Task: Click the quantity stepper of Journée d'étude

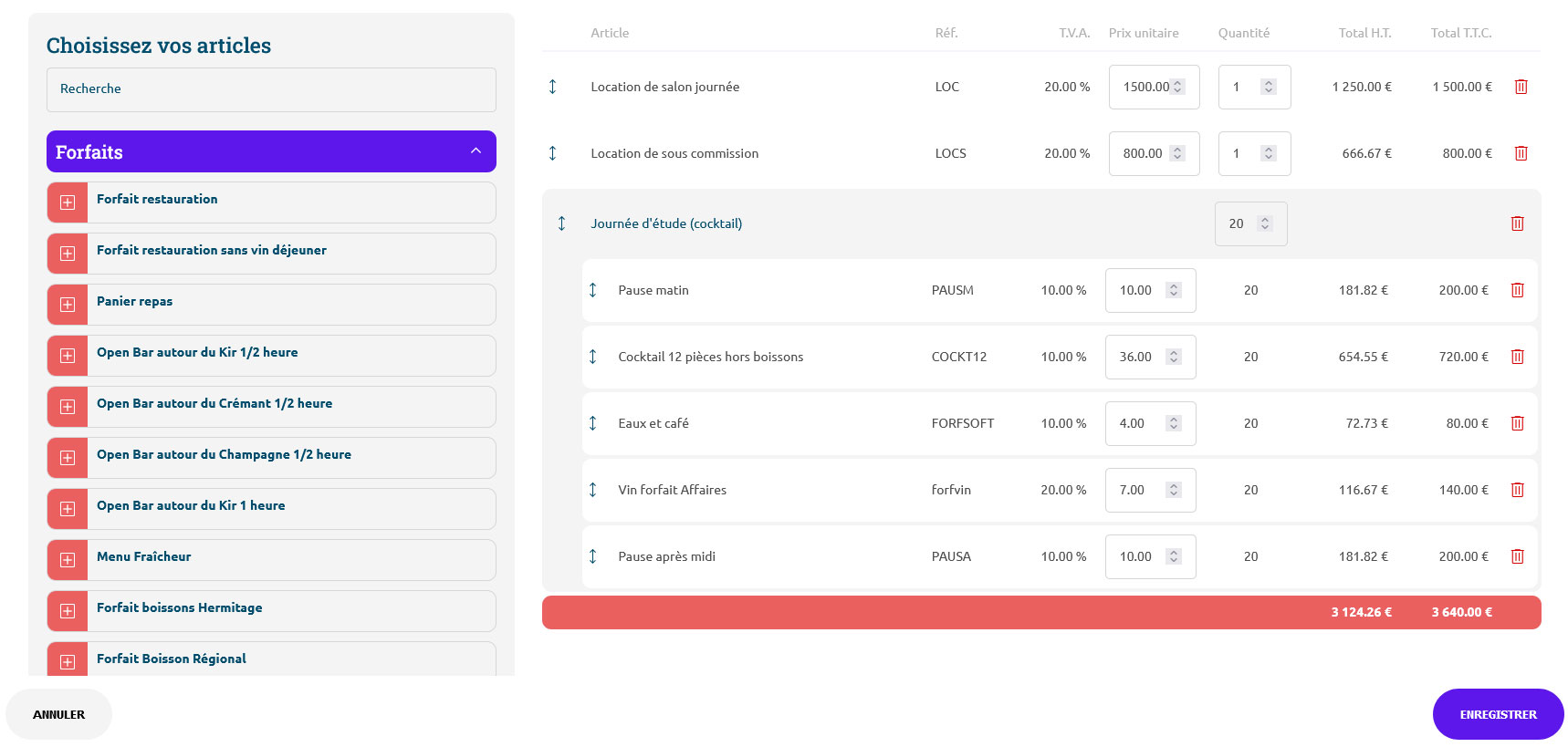Action: click(x=1264, y=223)
